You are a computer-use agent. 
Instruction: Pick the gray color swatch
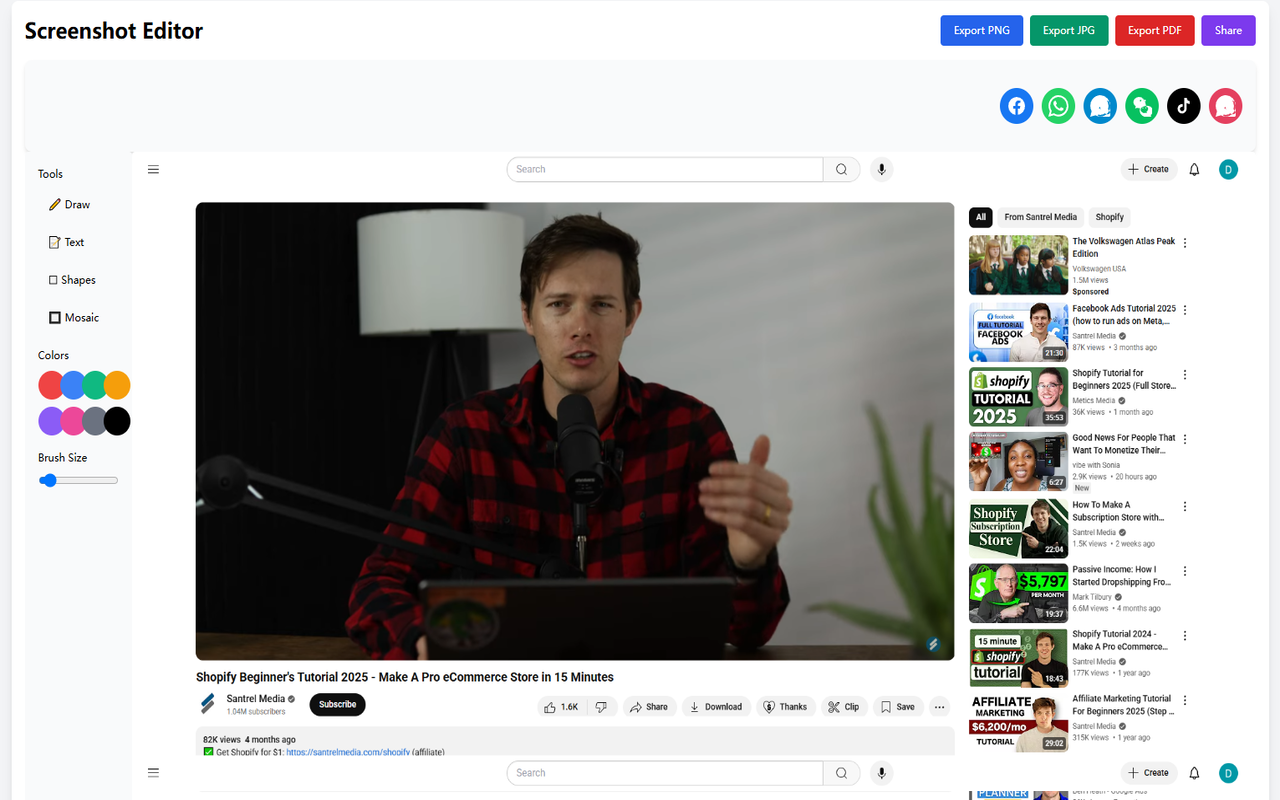point(95,421)
